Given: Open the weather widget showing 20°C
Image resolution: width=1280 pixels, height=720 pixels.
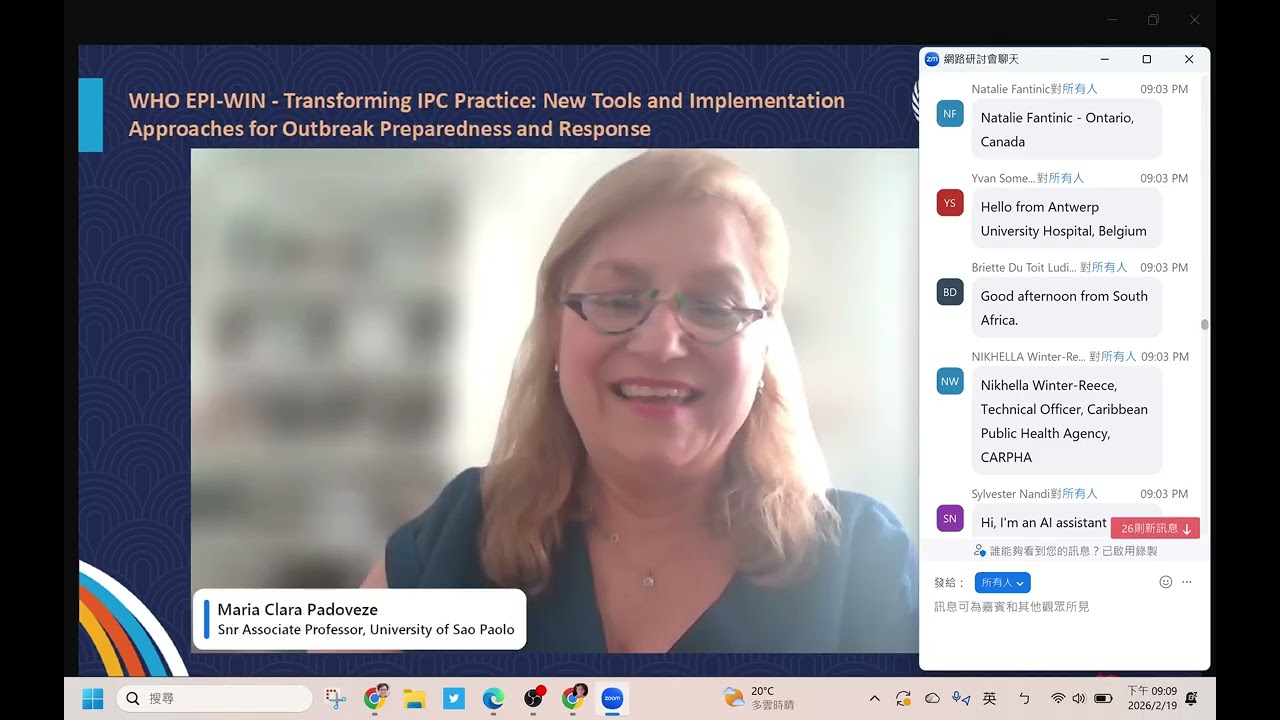Looking at the screenshot, I should 759,698.
